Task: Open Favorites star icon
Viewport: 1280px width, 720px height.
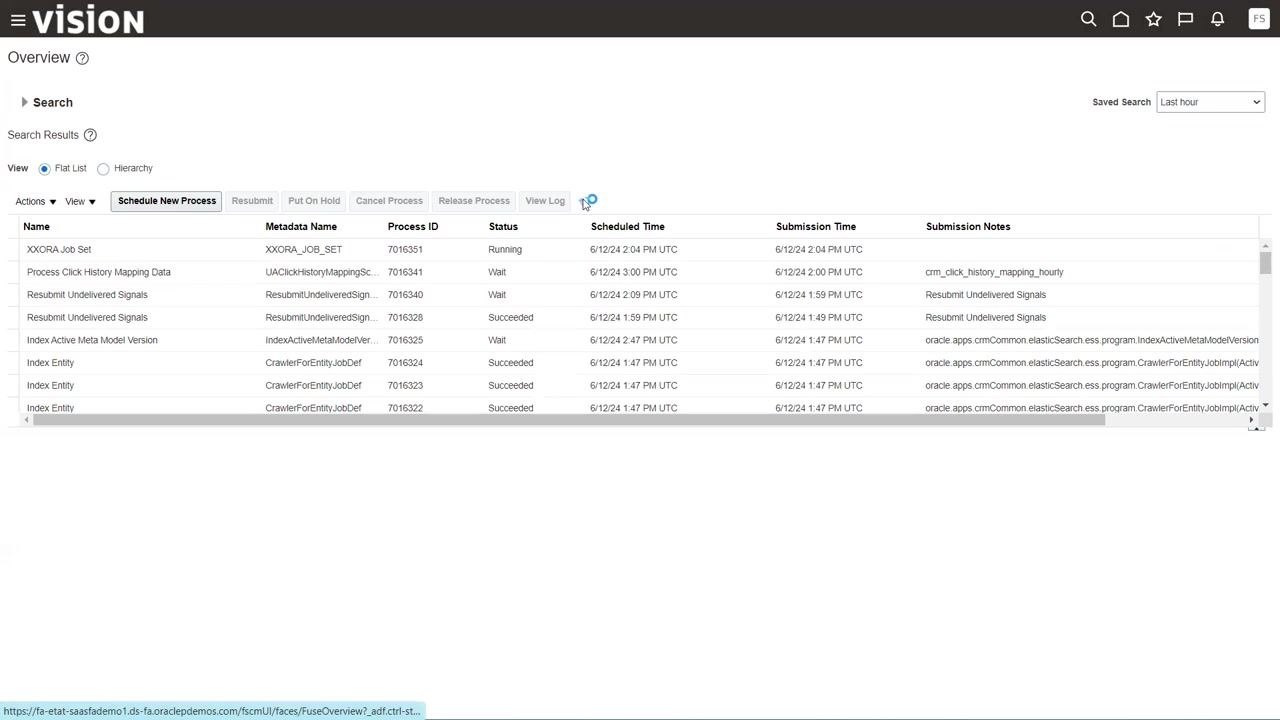Action: coord(1153,19)
